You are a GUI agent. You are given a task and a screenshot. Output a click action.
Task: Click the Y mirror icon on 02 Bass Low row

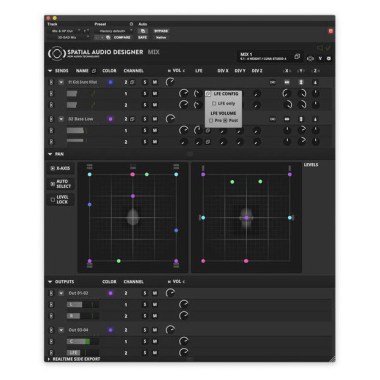coord(301,119)
